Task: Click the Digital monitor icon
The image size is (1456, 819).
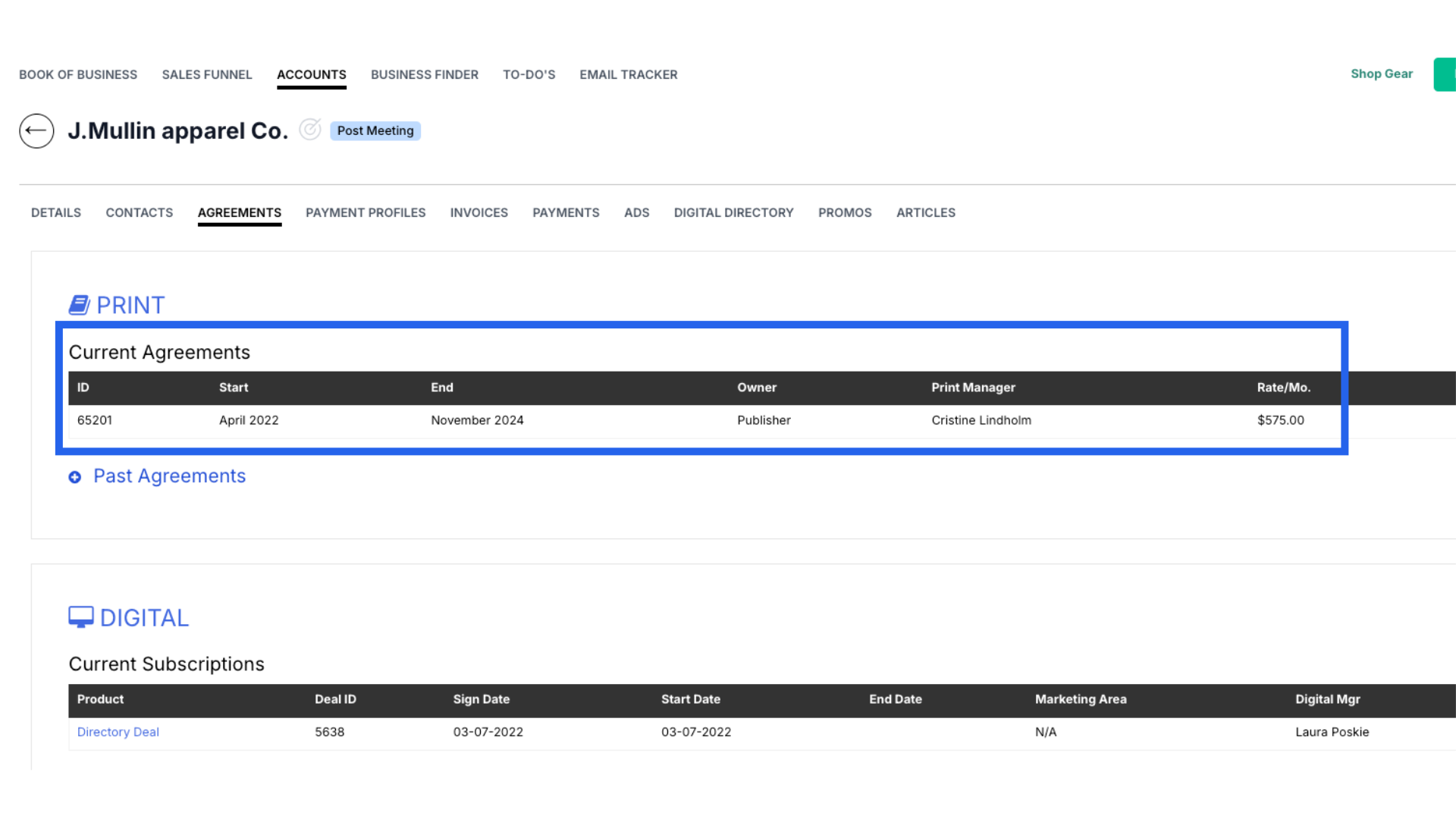Action: (81, 617)
